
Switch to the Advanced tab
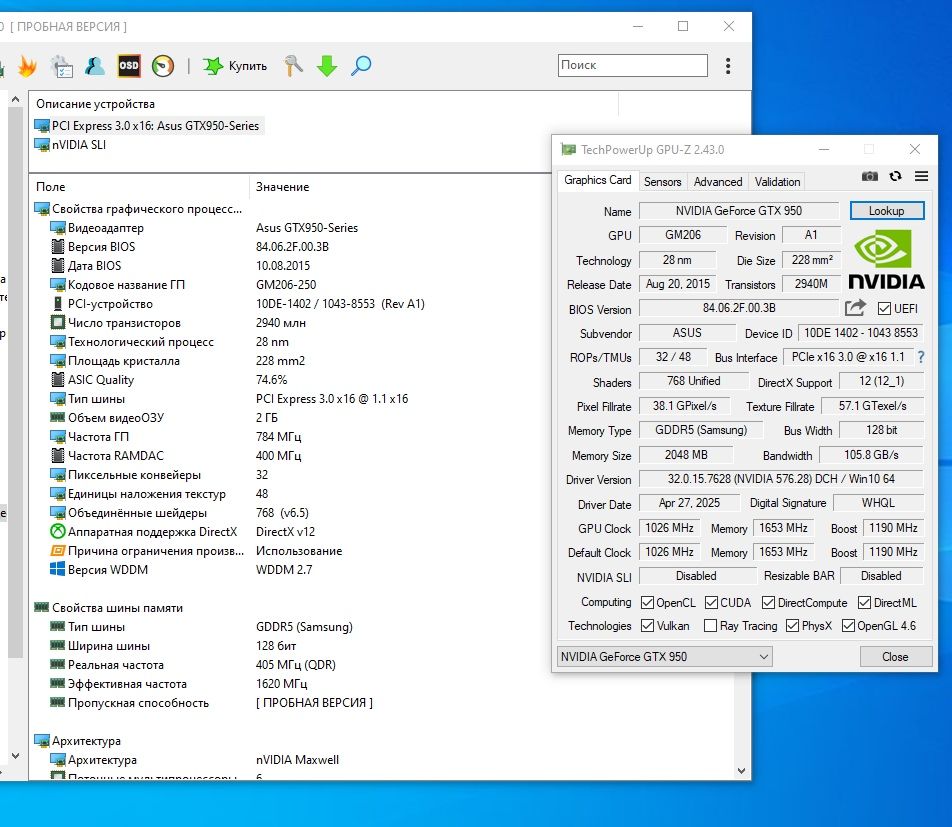click(x=718, y=182)
